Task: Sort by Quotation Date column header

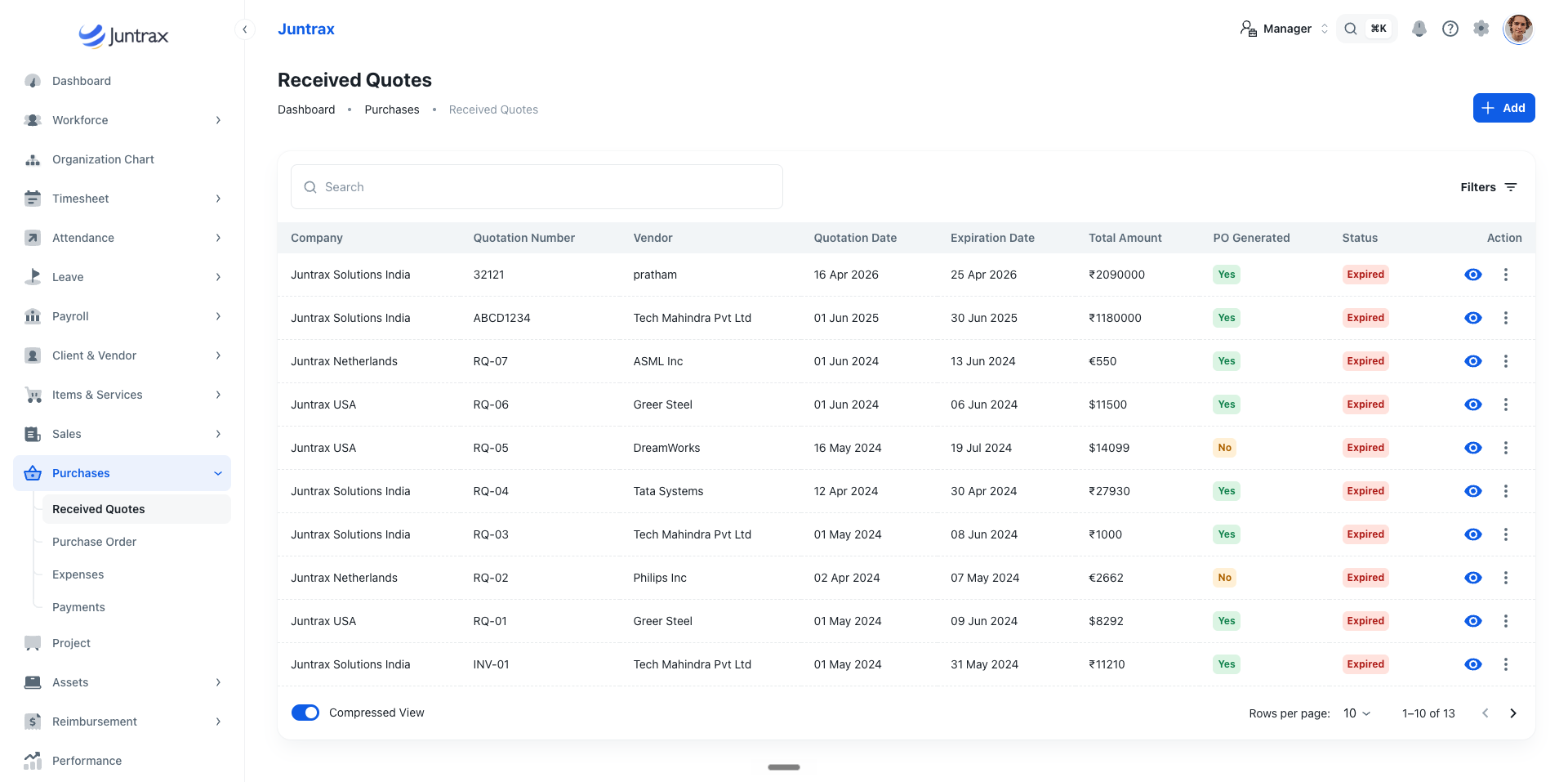Action: pyautogui.click(x=855, y=238)
